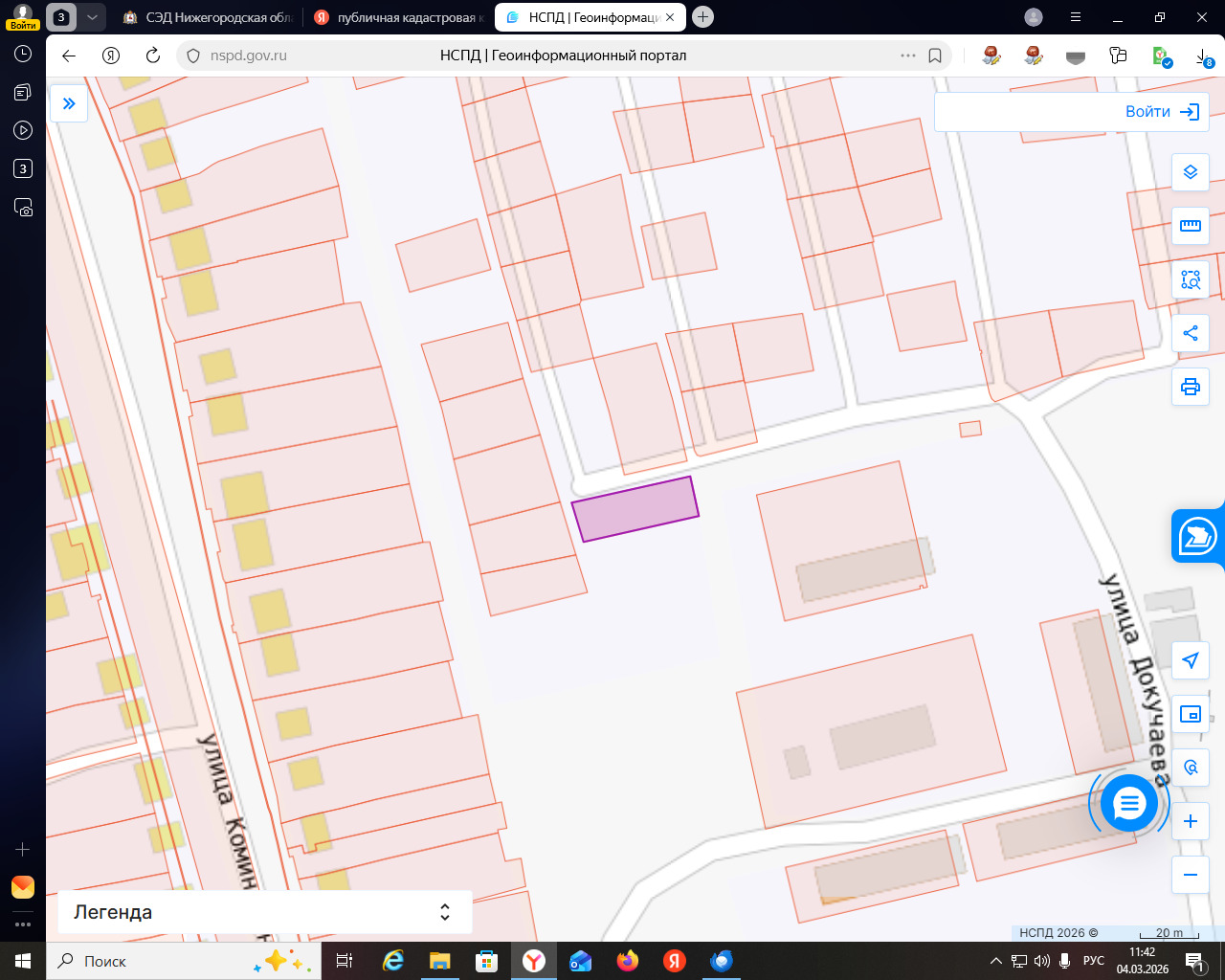Open the chat support bubble
The height and width of the screenshot is (980, 1225).
pos(1129,804)
